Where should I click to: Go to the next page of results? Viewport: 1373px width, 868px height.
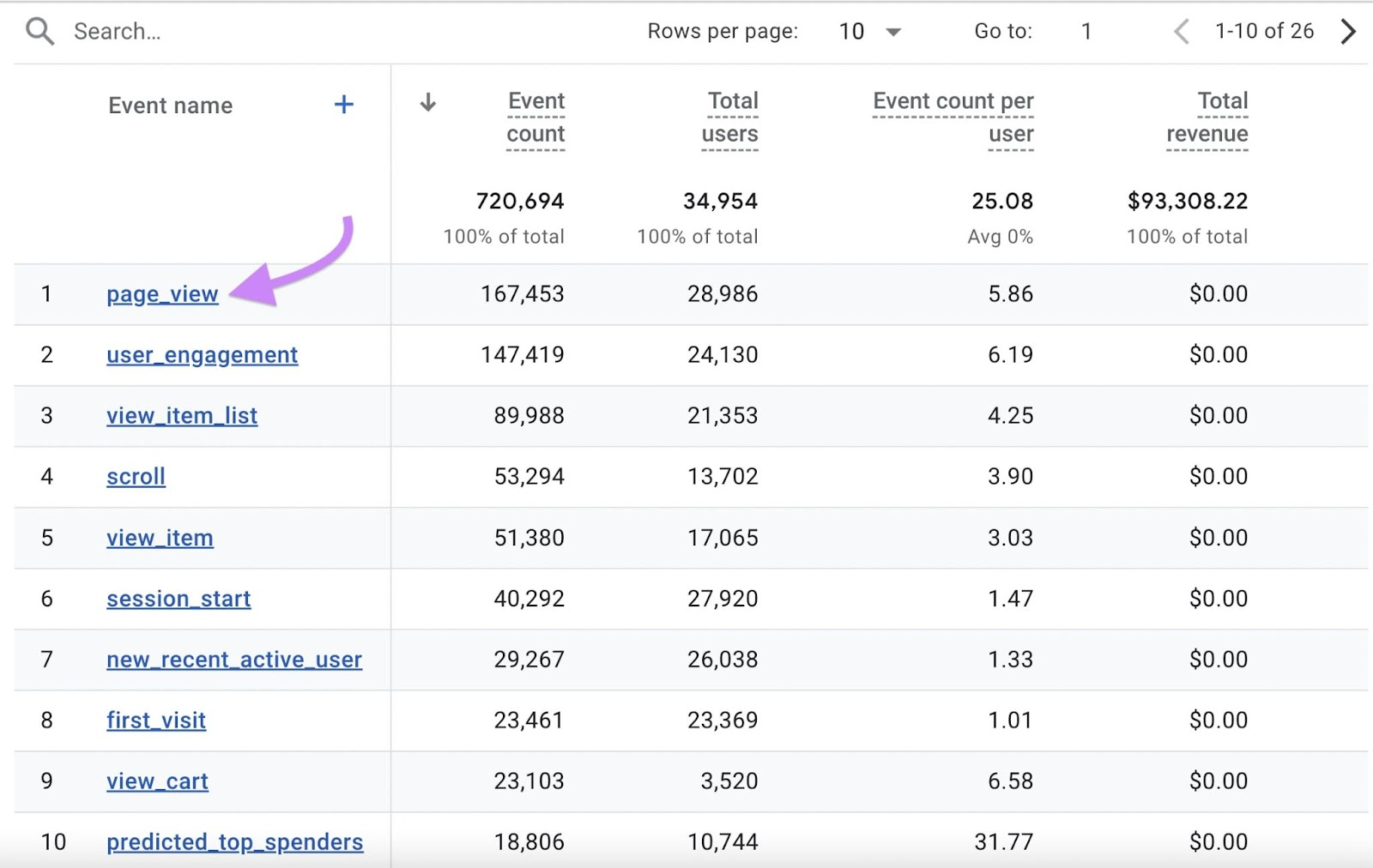point(1348,32)
